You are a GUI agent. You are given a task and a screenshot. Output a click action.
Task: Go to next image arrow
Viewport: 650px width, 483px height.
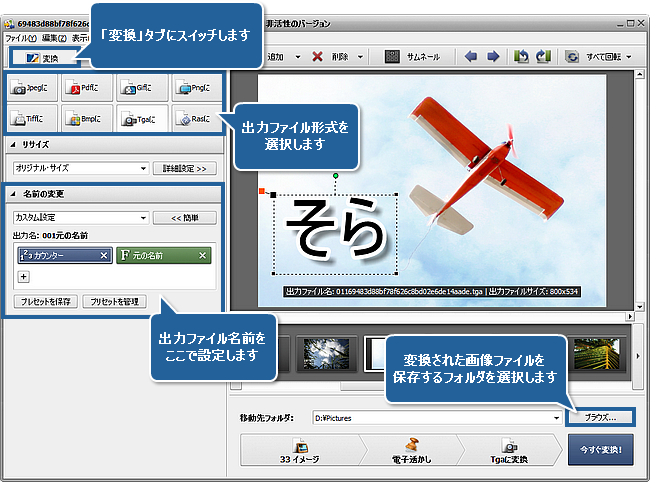pos(492,56)
